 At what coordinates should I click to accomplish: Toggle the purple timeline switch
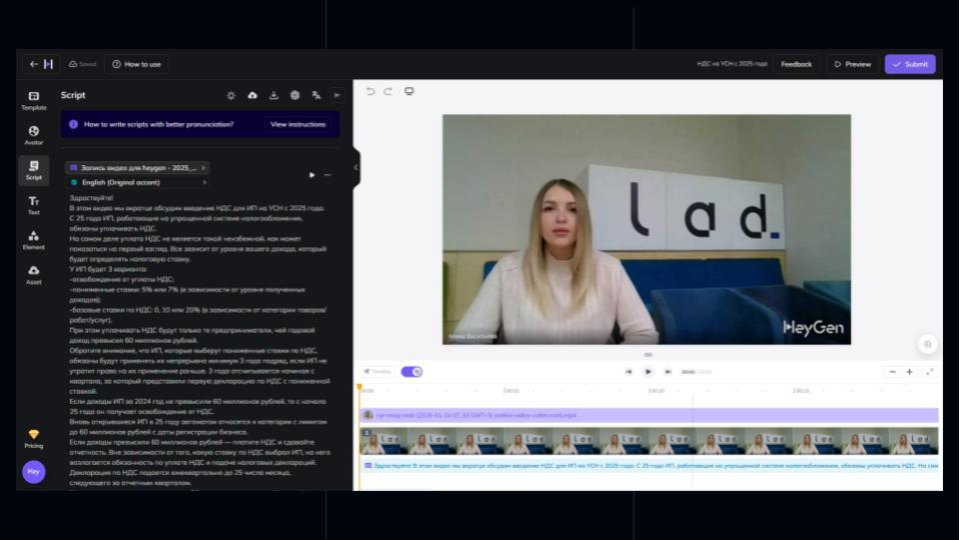pos(411,372)
